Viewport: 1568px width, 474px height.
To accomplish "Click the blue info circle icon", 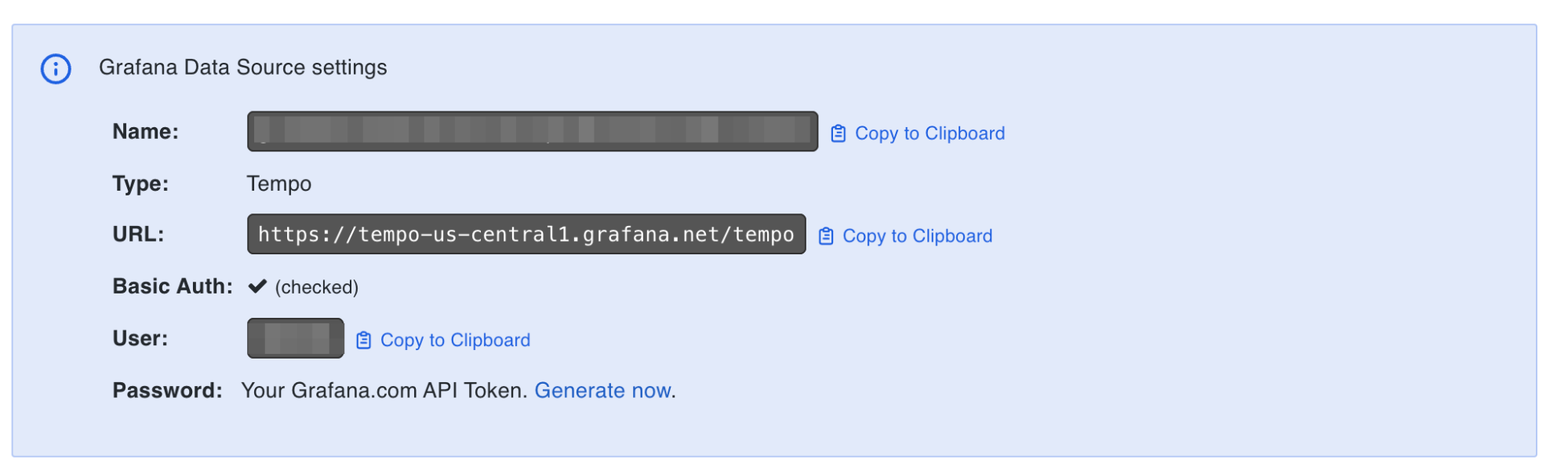I will (56, 69).
